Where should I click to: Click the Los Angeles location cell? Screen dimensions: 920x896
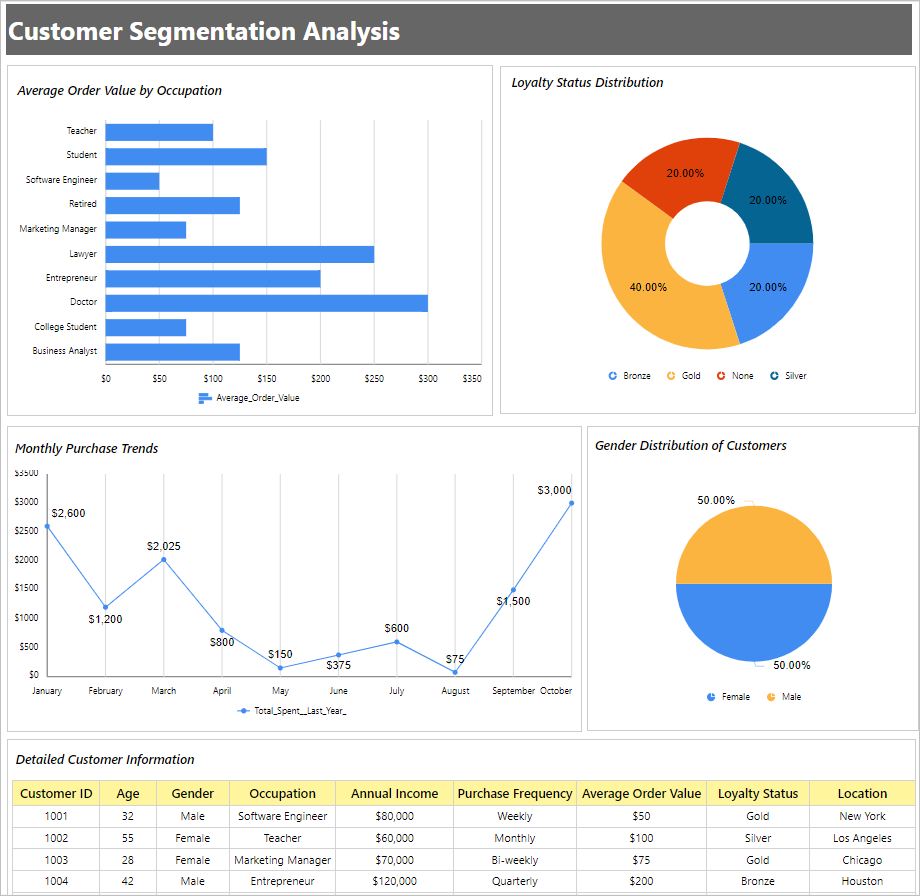(x=862, y=838)
